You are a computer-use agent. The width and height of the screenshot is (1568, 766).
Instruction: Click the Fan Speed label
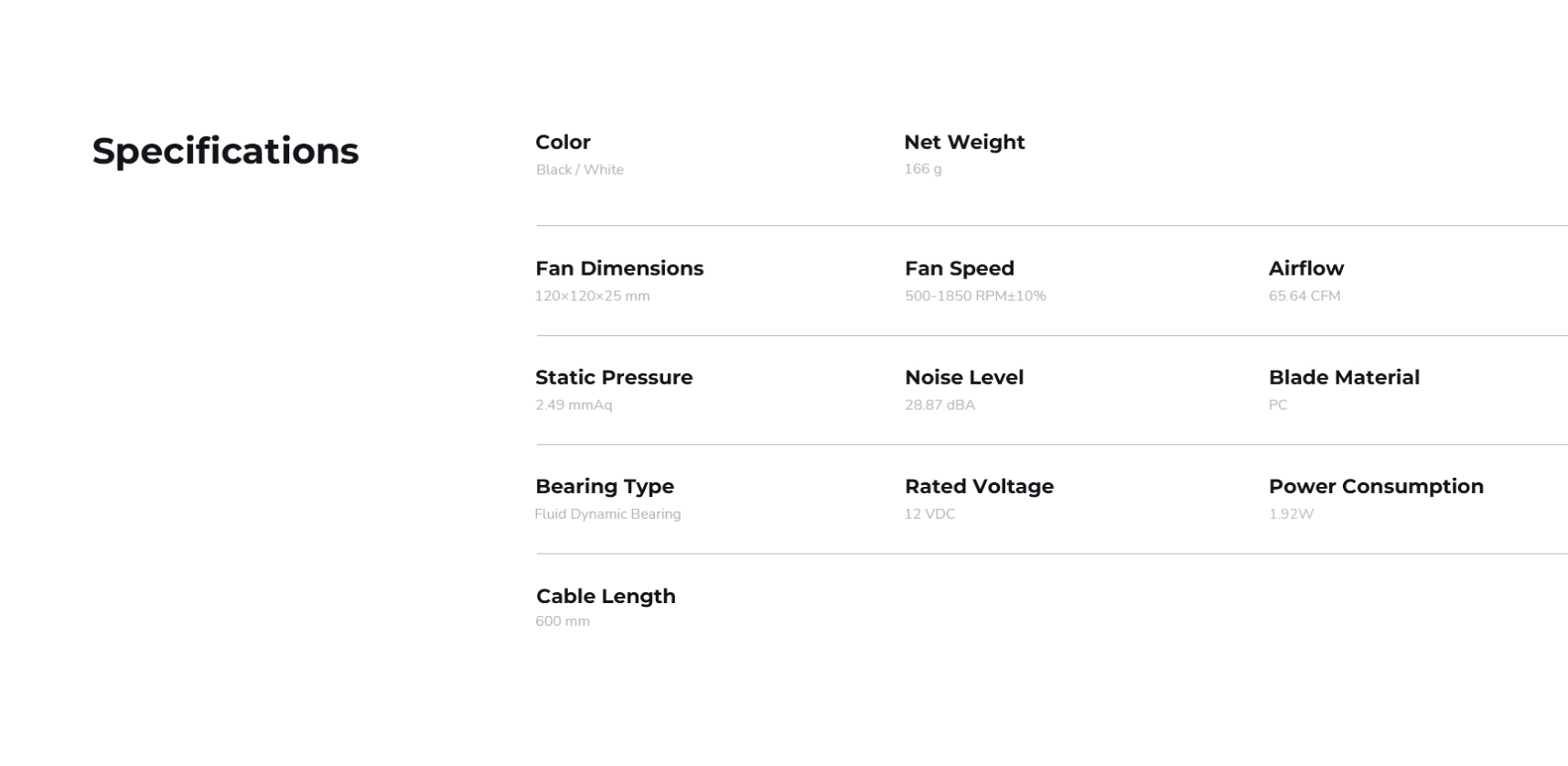(x=959, y=268)
